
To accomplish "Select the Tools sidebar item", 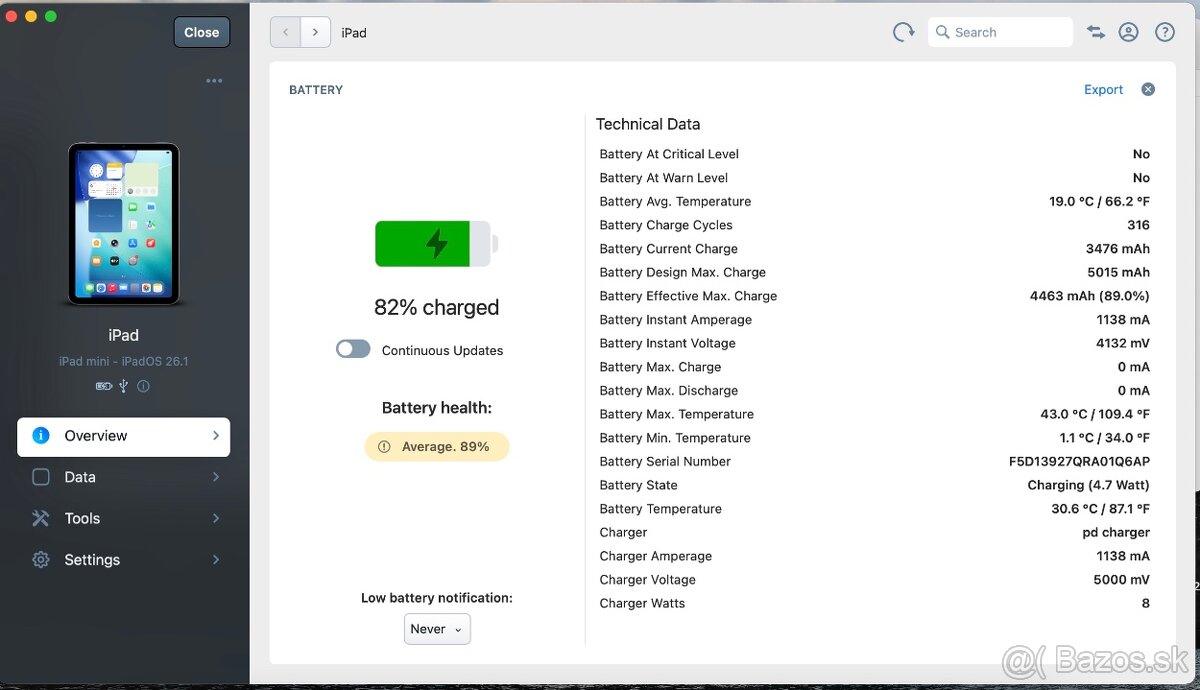I will [124, 518].
